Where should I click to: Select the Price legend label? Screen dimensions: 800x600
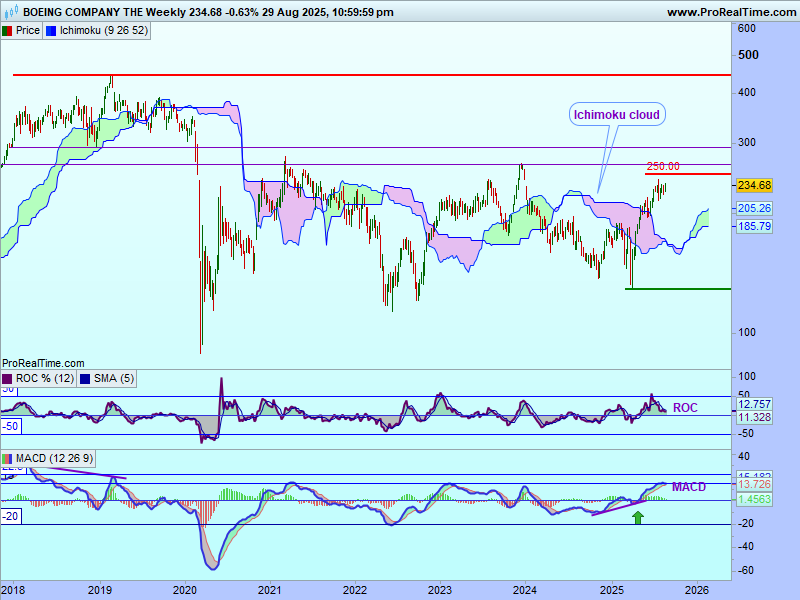pyautogui.click(x=28, y=31)
